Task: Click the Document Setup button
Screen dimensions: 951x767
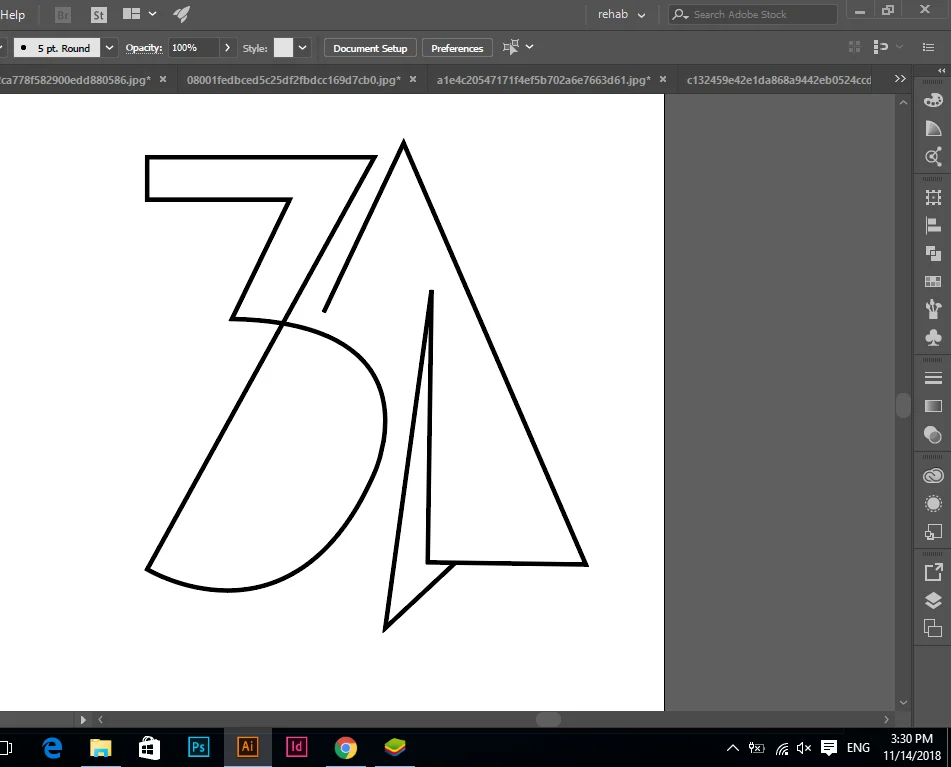Action: [370, 49]
